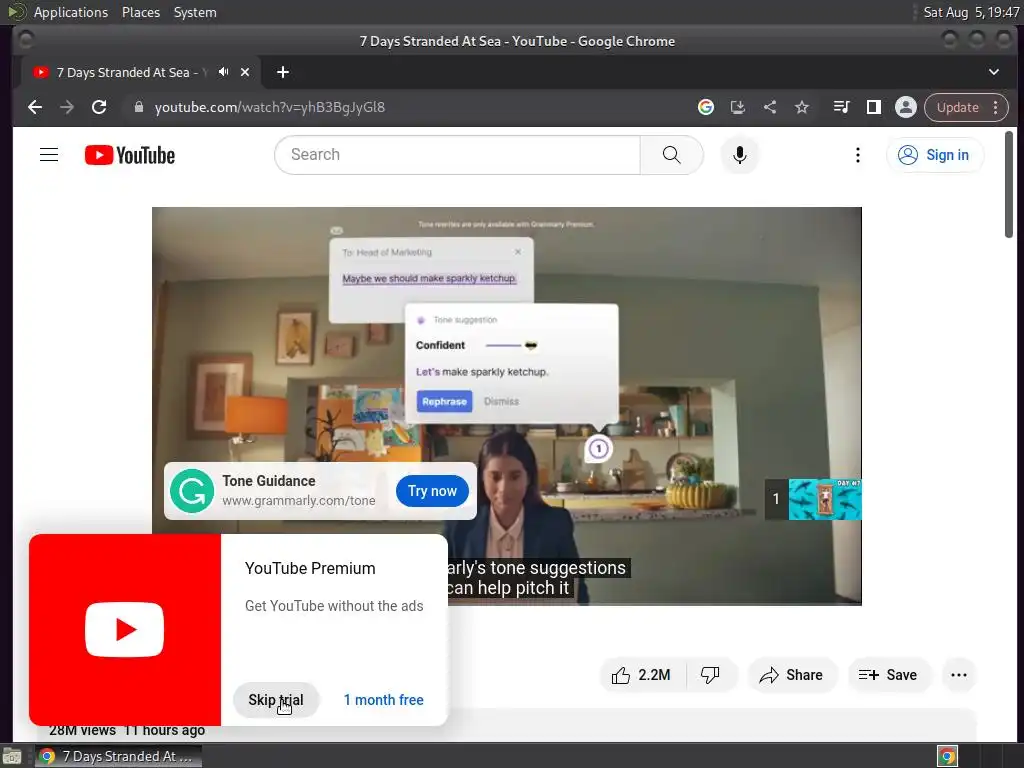This screenshot has width=1024, height=768.
Task: Click Skip trial in the Premium popup
Action: [276, 699]
